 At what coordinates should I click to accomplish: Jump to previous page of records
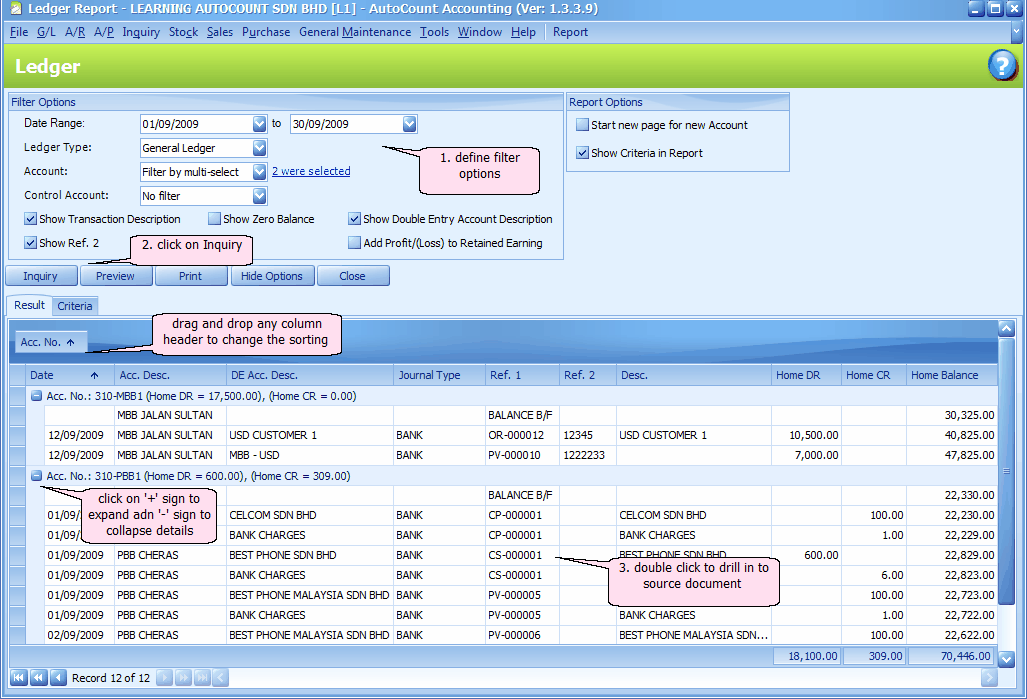[x=39, y=677]
